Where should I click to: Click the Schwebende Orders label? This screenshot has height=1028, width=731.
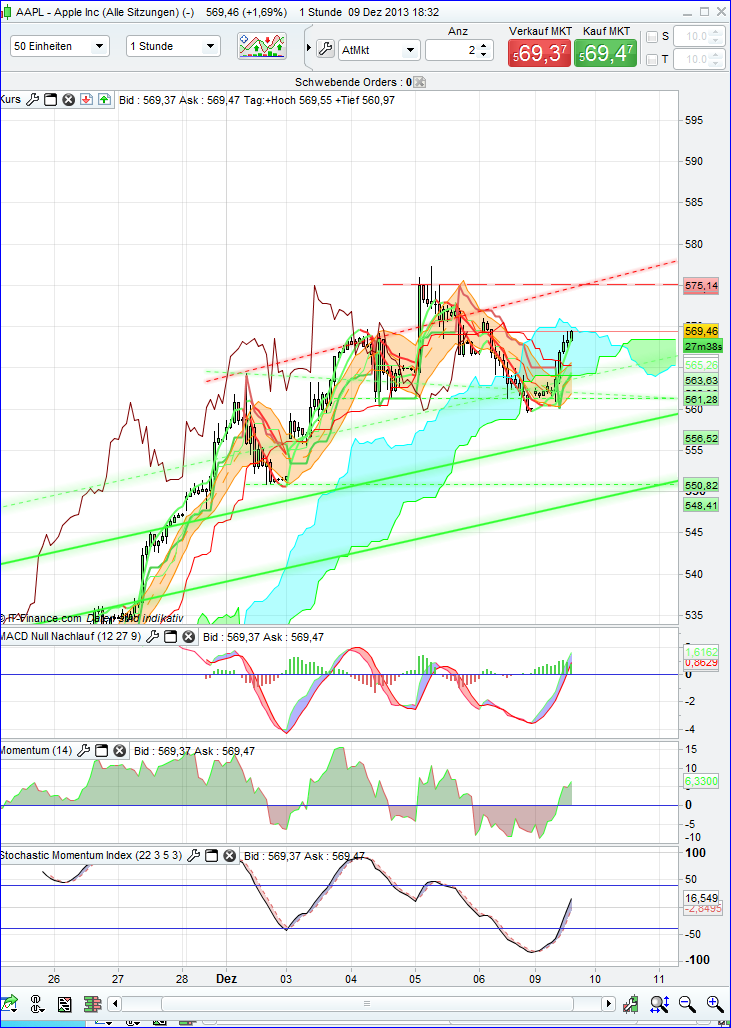(353, 82)
